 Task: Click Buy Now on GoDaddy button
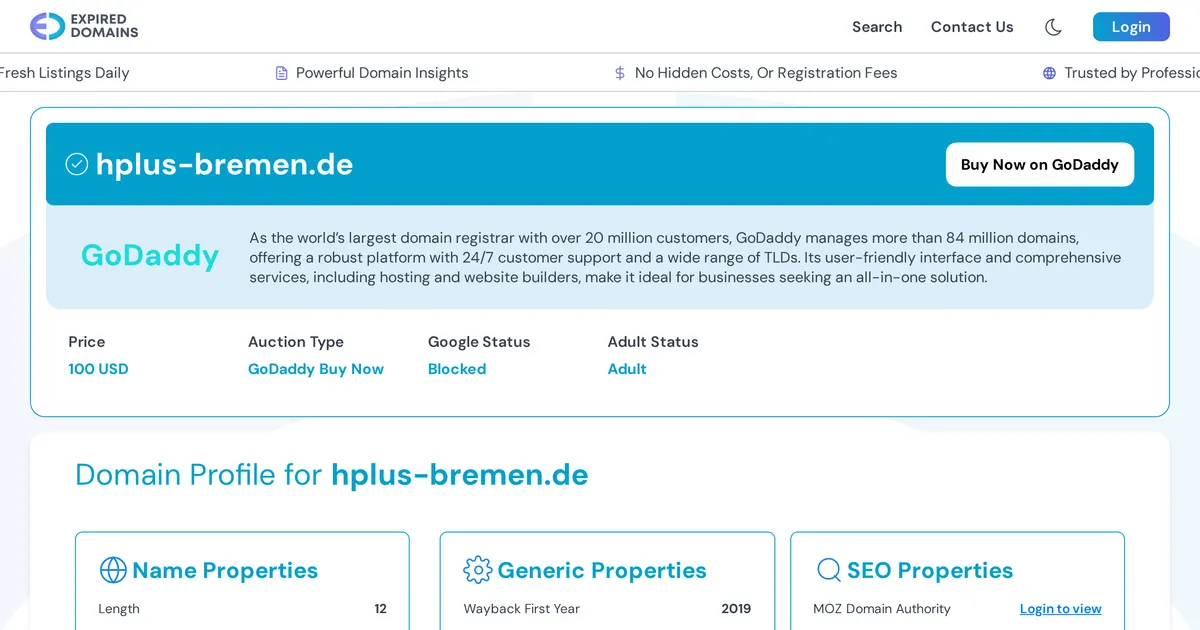click(1040, 164)
